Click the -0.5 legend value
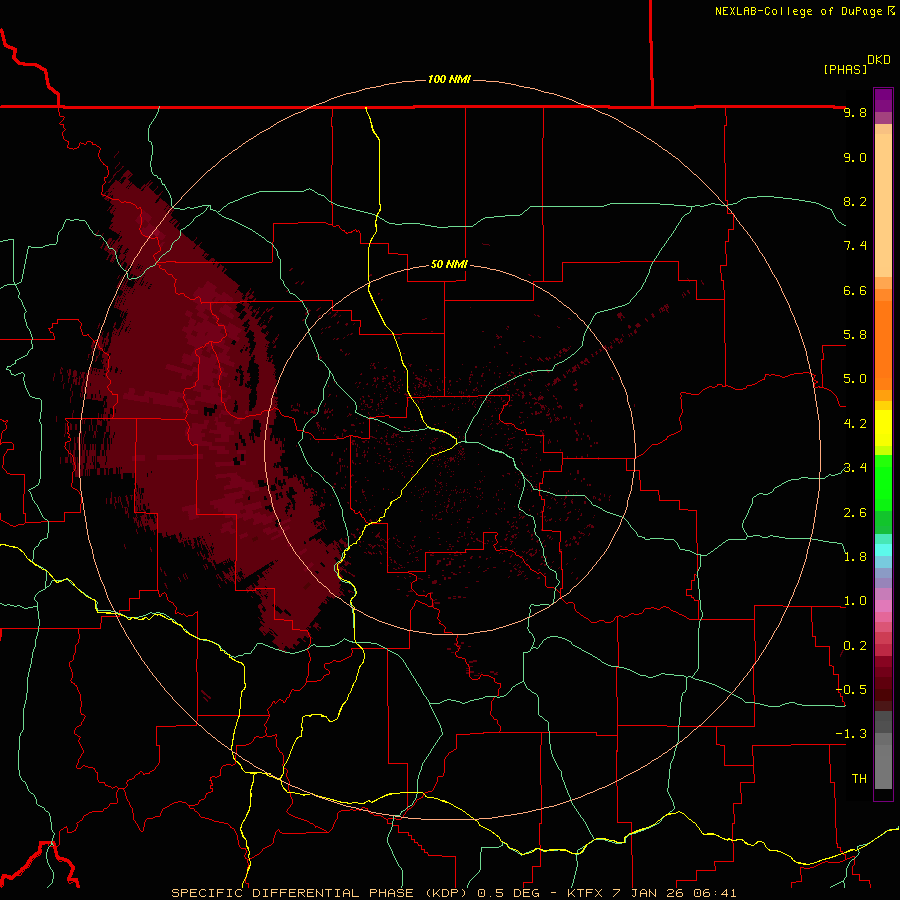This screenshot has width=900, height=900. (x=851, y=690)
